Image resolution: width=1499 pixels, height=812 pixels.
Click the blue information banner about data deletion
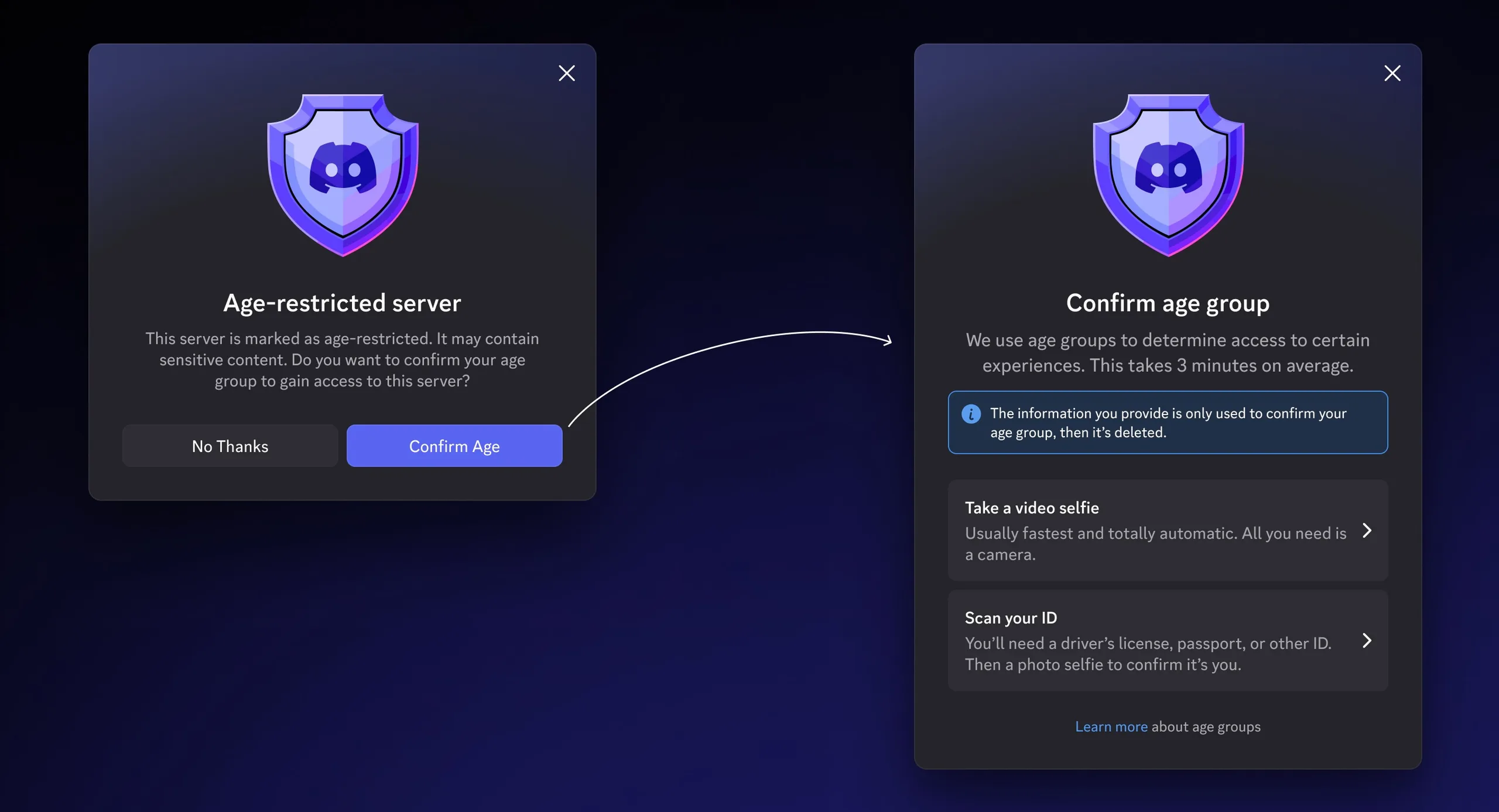[x=1168, y=423]
